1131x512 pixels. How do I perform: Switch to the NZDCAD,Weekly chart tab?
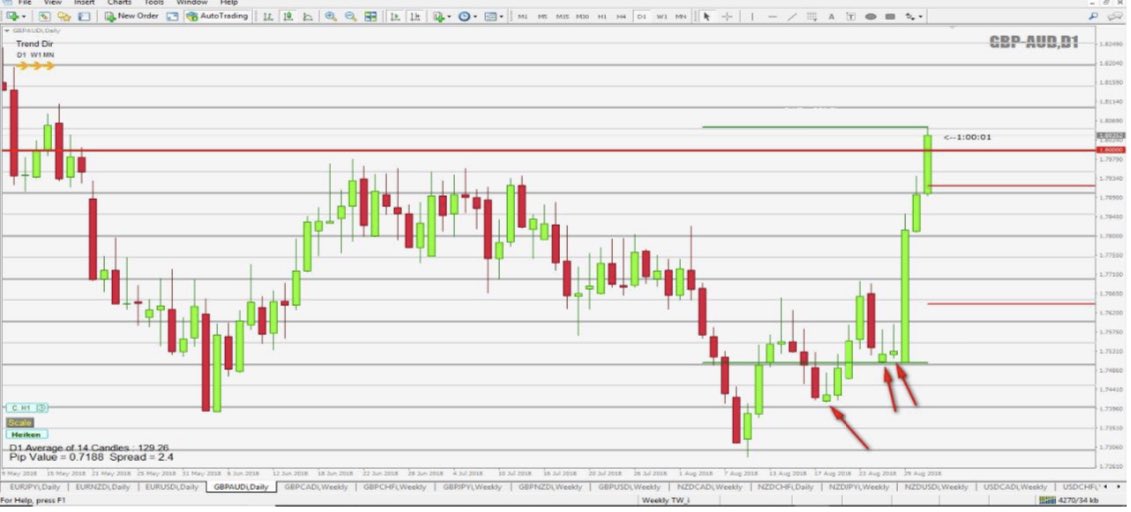(710, 487)
